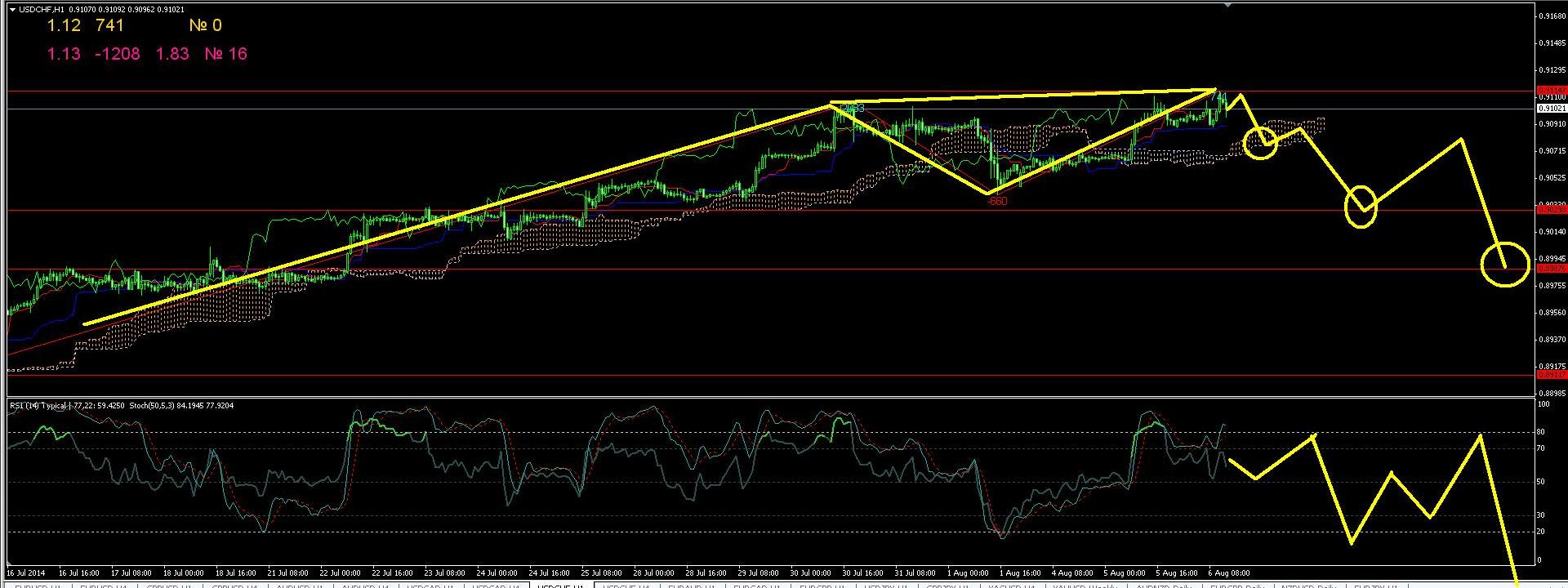Screen dimensions: 1568x588
Task: Click the middle yellow ellipse marker
Action: click(x=1361, y=207)
